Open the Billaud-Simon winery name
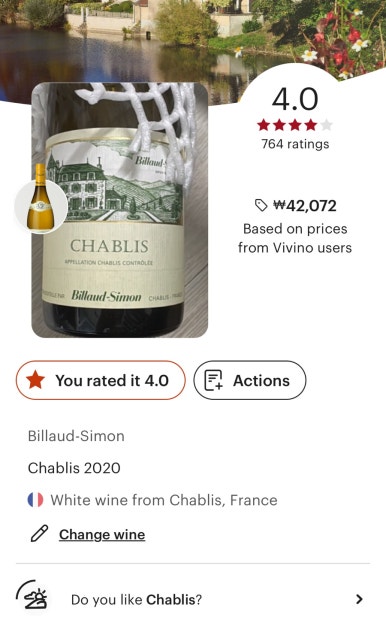This screenshot has height=626, width=386. click(76, 436)
